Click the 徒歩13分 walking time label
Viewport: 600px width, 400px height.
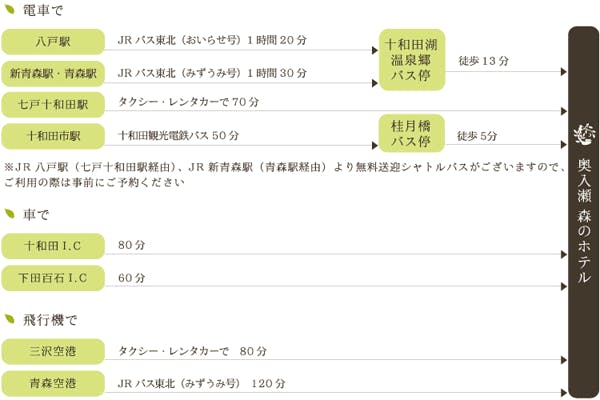(x=483, y=62)
